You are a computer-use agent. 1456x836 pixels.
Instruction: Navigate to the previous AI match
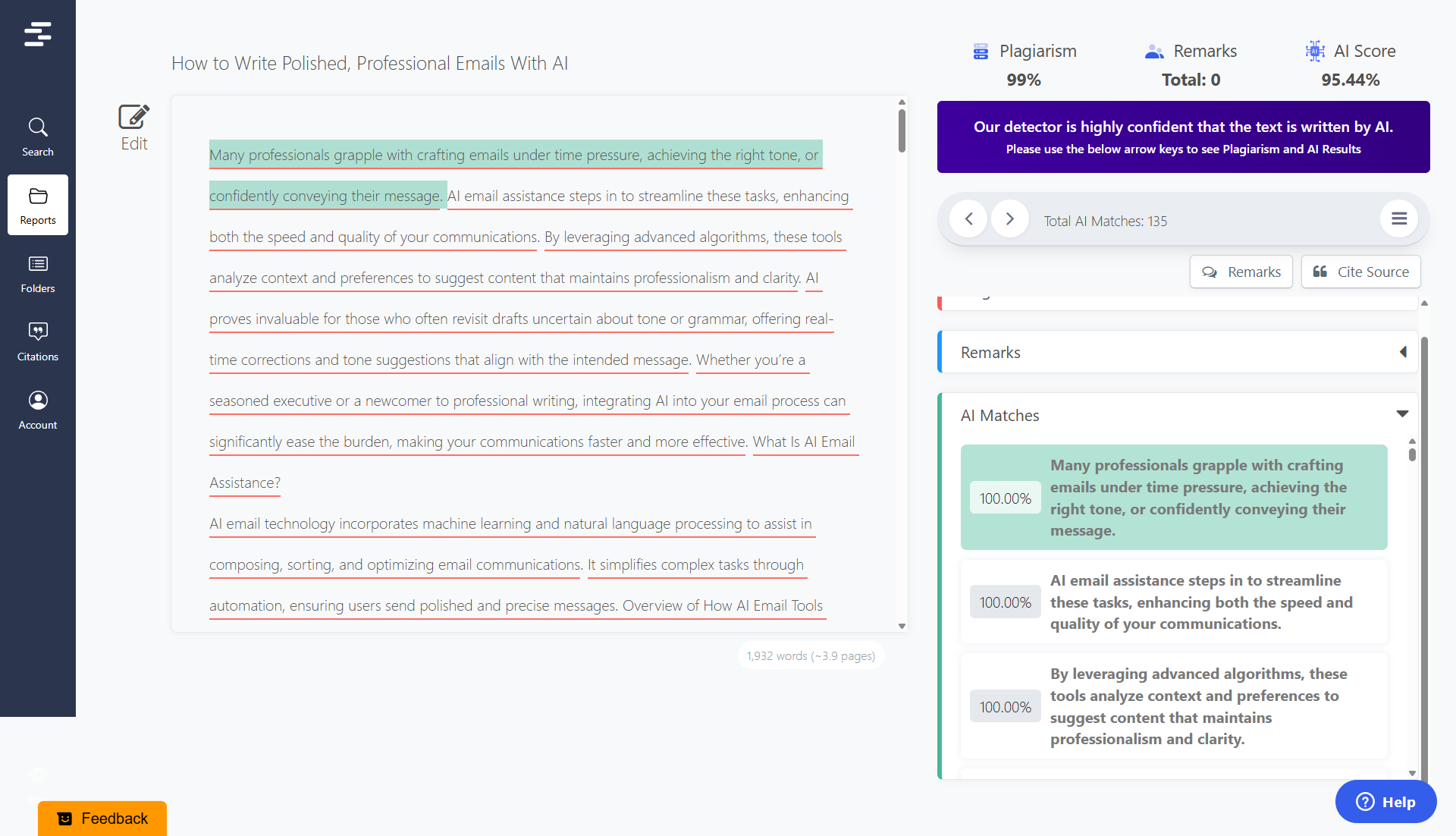click(x=968, y=218)
